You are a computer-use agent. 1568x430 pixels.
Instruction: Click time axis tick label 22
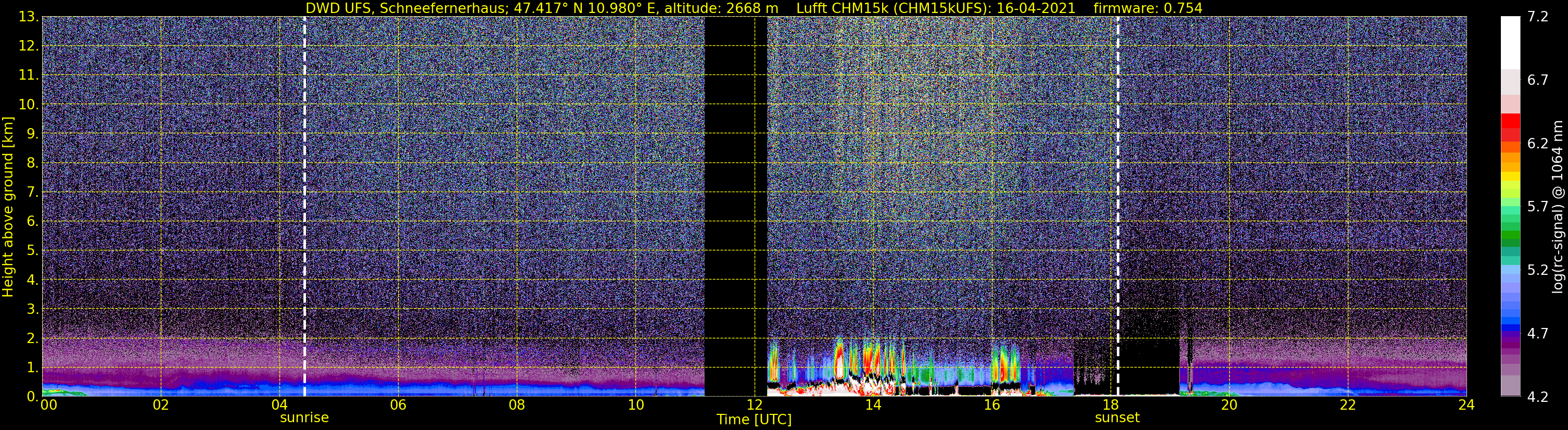point(1348,405)
